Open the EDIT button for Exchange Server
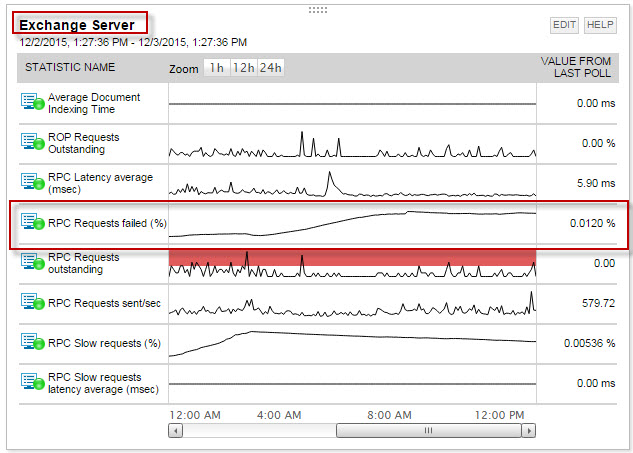633x453 pixels. pos(564,25)
